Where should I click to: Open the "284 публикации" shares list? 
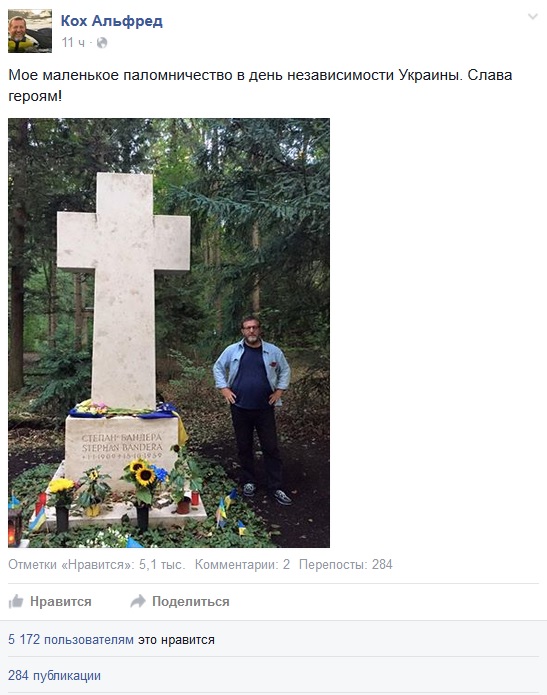(55, 675)
